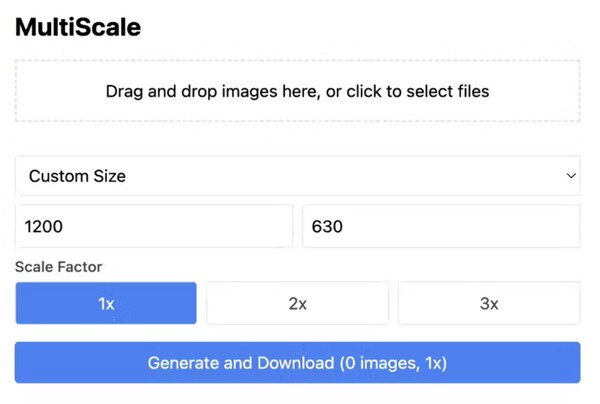Open the Custom Size dropdown
This screenshot has height=404, width=600.
pos(297,176)
